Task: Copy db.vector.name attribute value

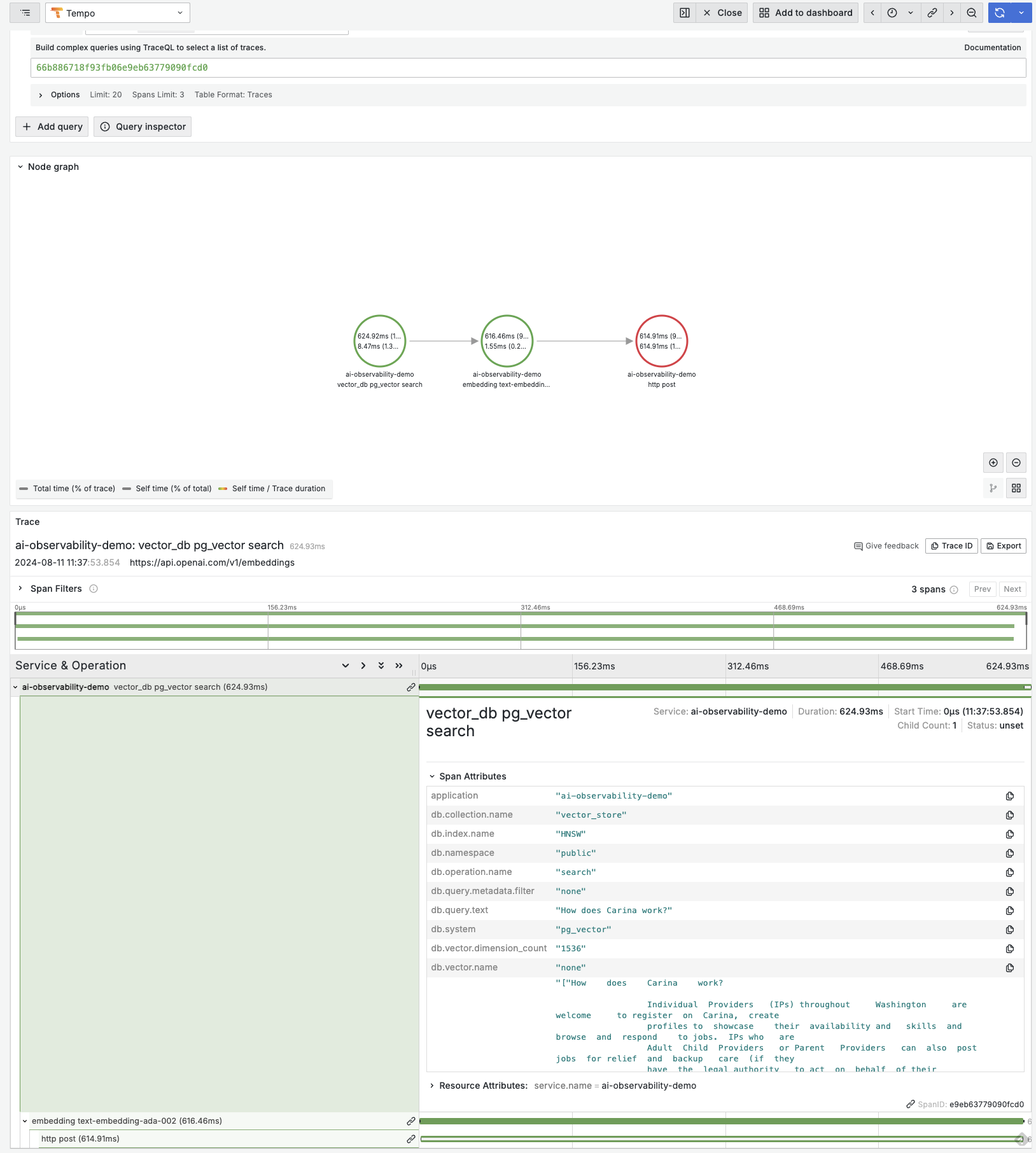Action: 1010,968
